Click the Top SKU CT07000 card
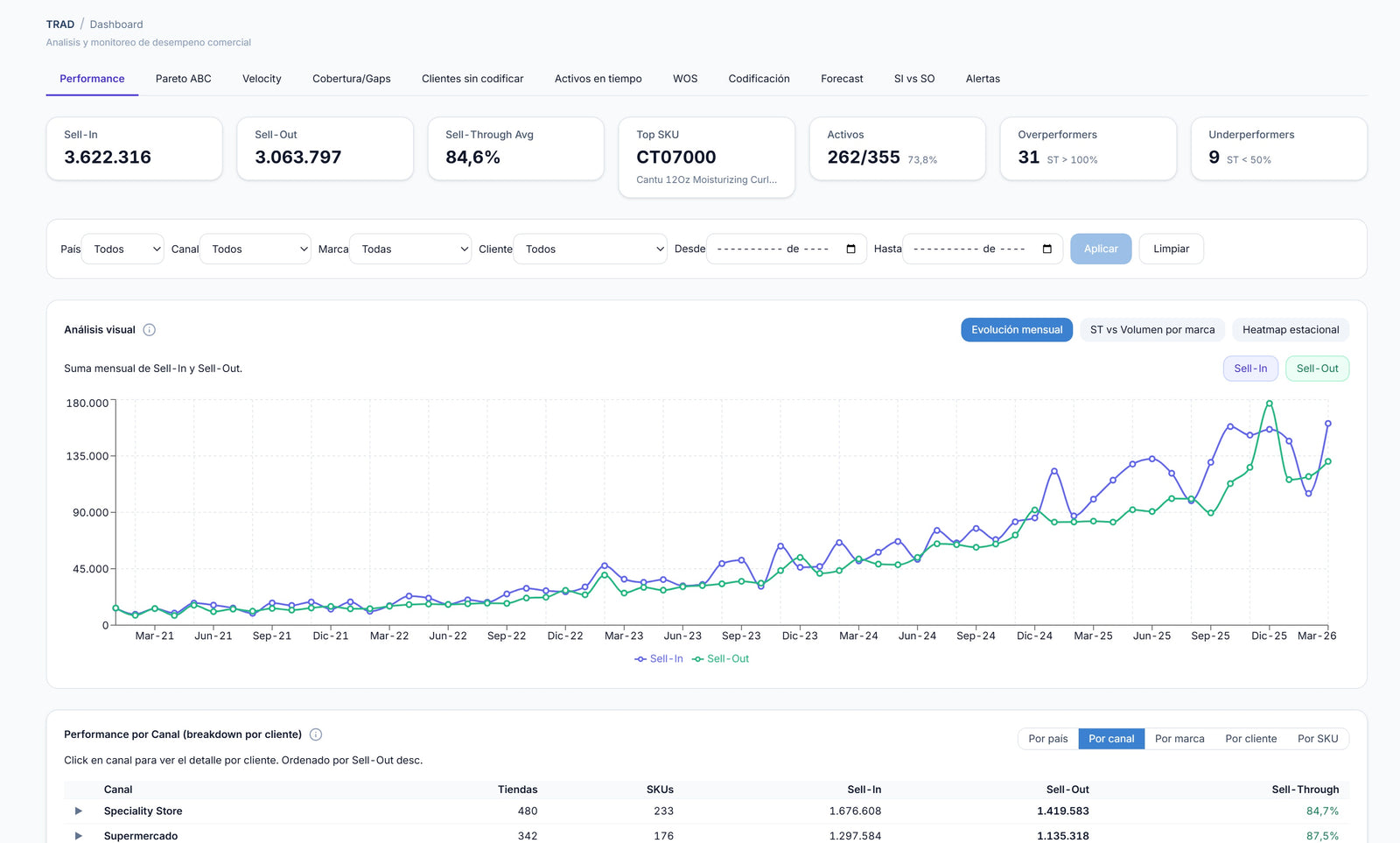The image size is (1400, 843). click(x=707, y=158)
